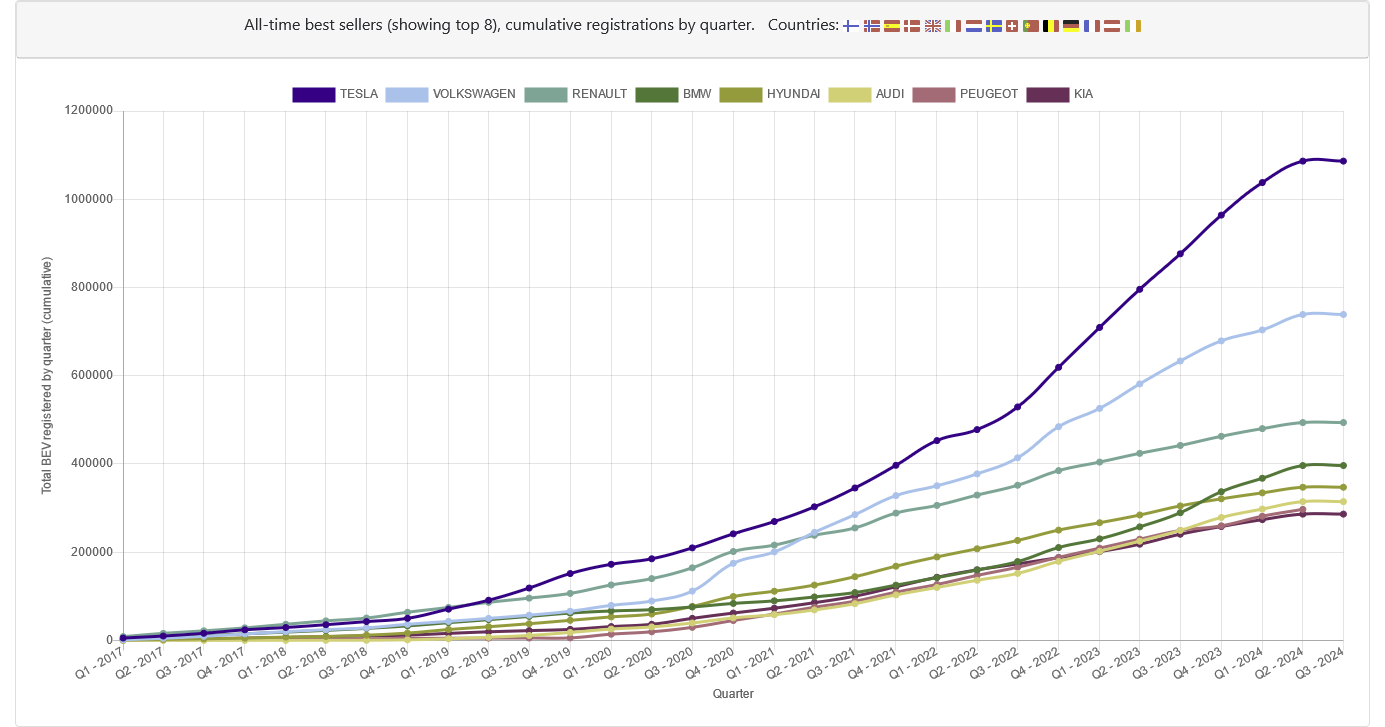Click the '800000' y-axis label

click(x=90, y=287)
